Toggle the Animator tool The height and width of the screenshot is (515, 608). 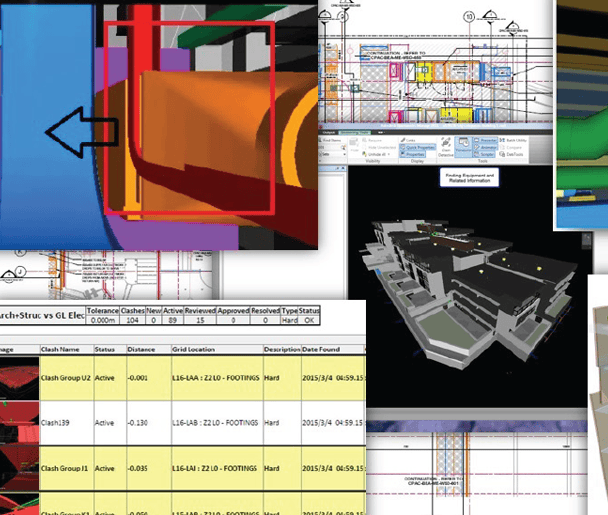[486, 147]
